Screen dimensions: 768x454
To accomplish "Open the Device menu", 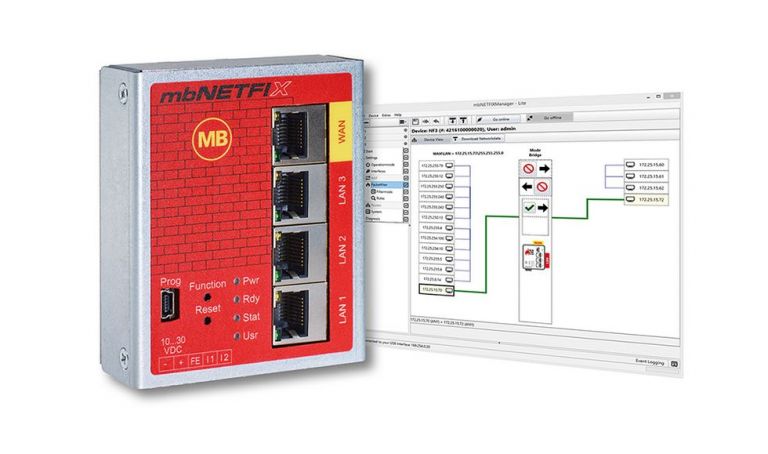I will (x=373, y=115).
